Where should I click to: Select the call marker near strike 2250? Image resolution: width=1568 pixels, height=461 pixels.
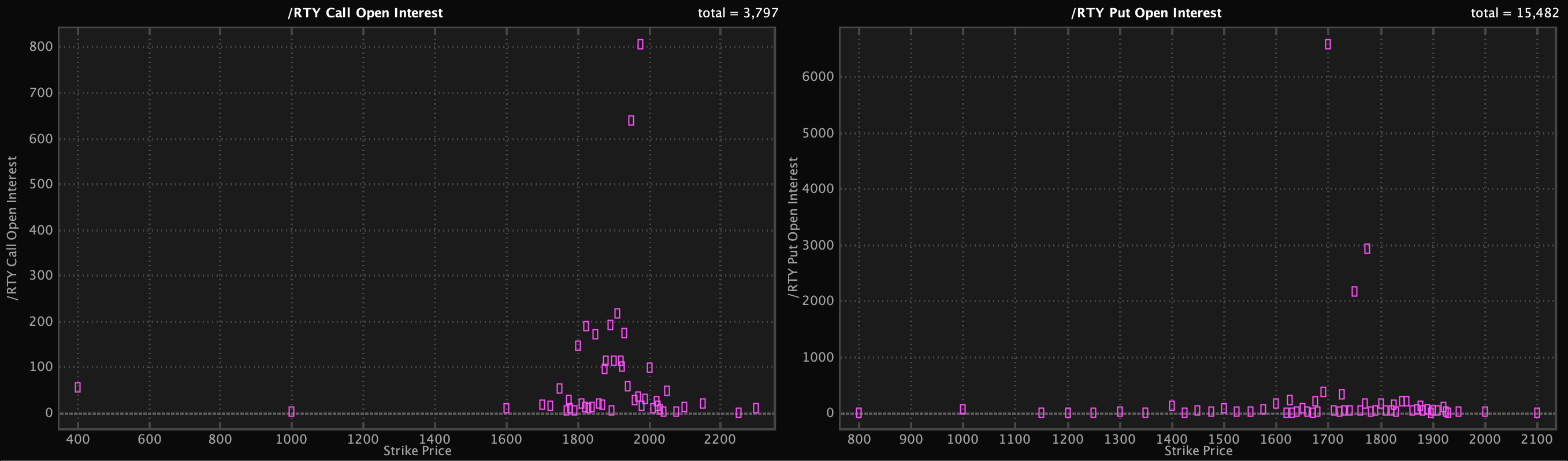click(739, 413)
